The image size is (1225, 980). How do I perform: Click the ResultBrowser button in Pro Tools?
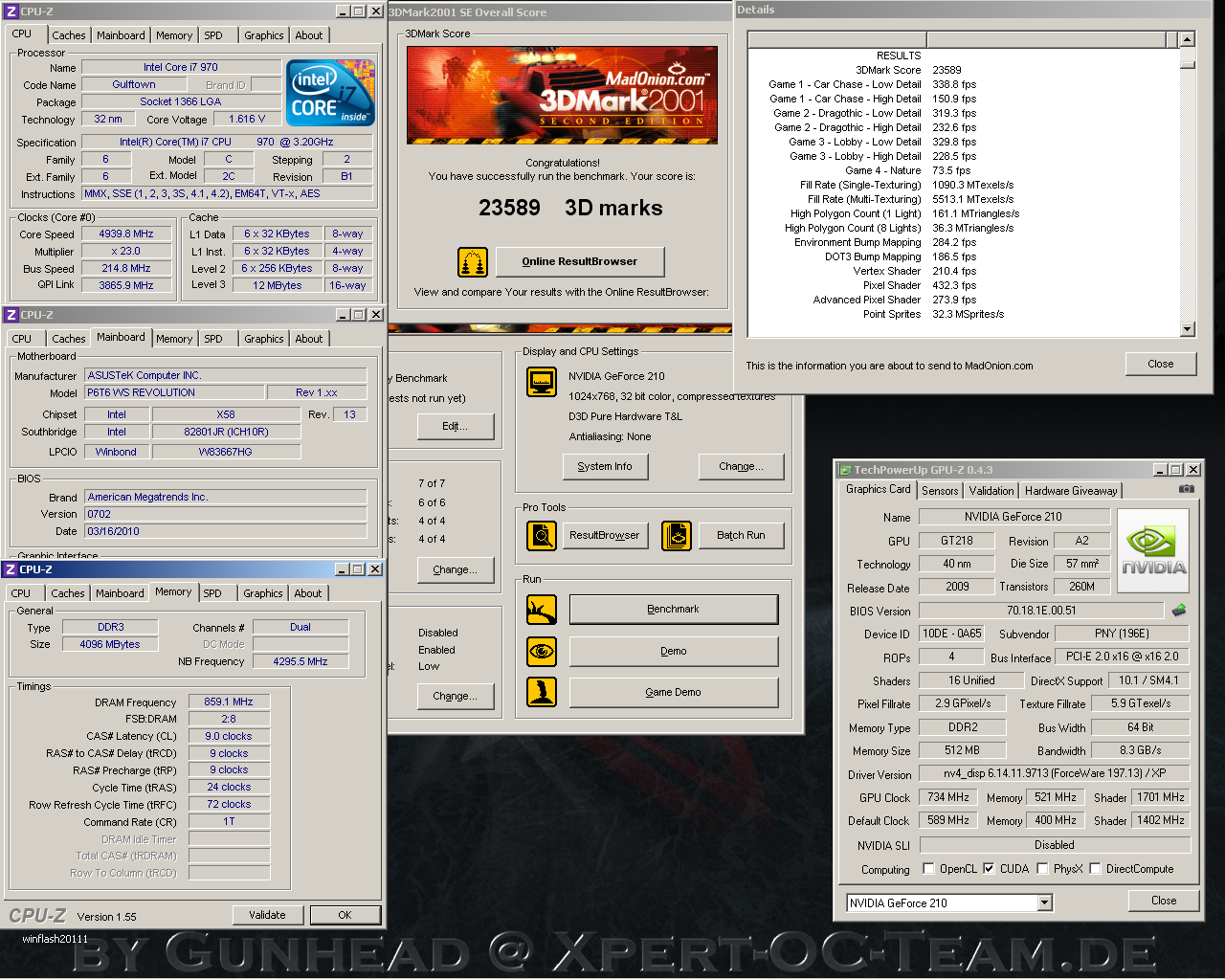(x=605, y=536)
